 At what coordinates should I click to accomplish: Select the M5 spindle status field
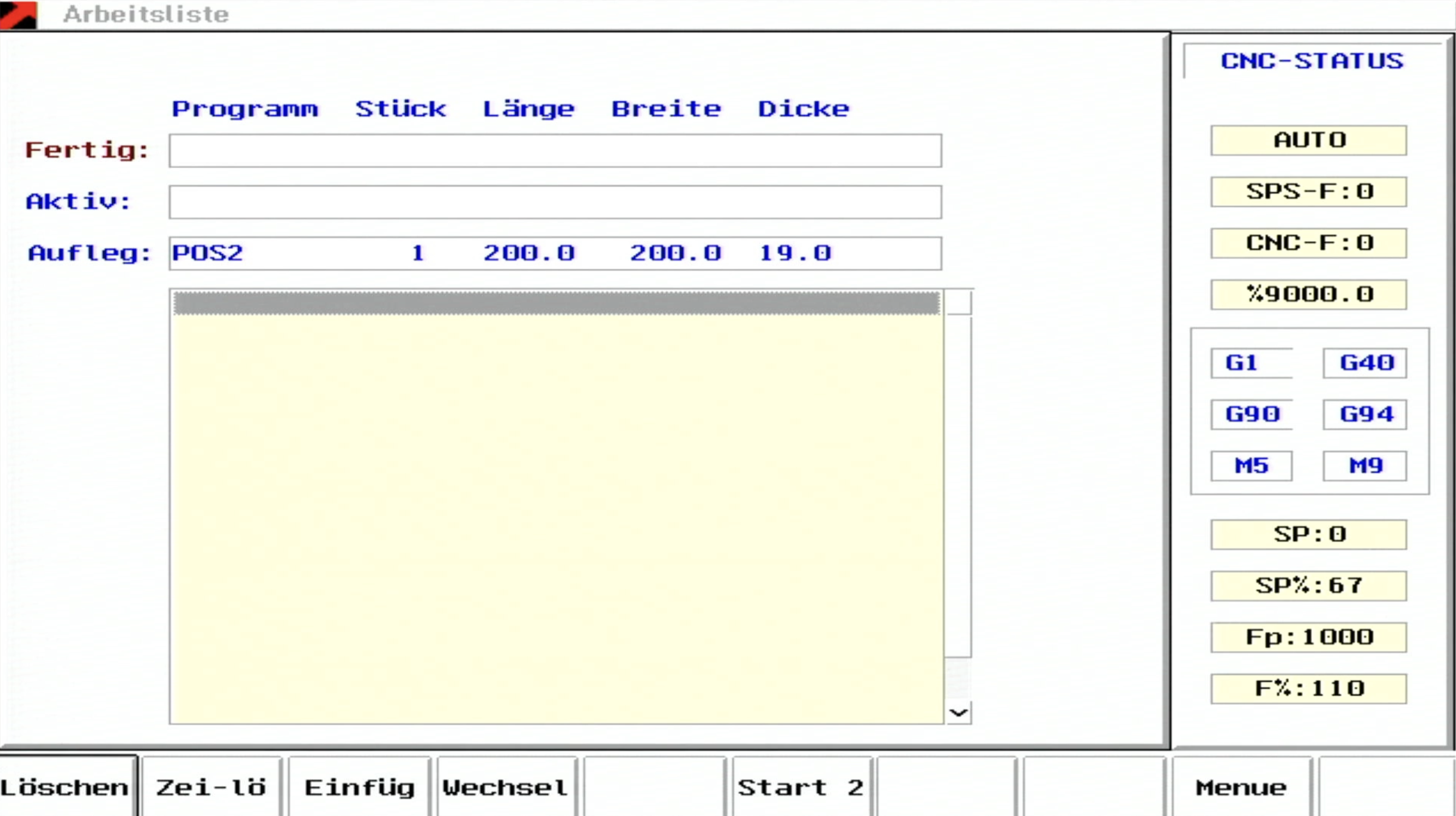tap(1252, 465)
